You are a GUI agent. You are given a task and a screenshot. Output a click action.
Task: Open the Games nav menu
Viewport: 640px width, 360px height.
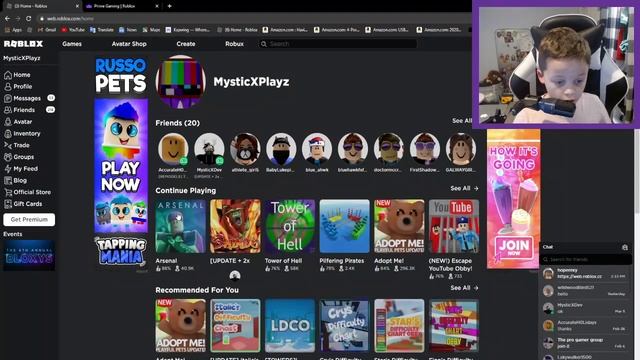point(72,44)
